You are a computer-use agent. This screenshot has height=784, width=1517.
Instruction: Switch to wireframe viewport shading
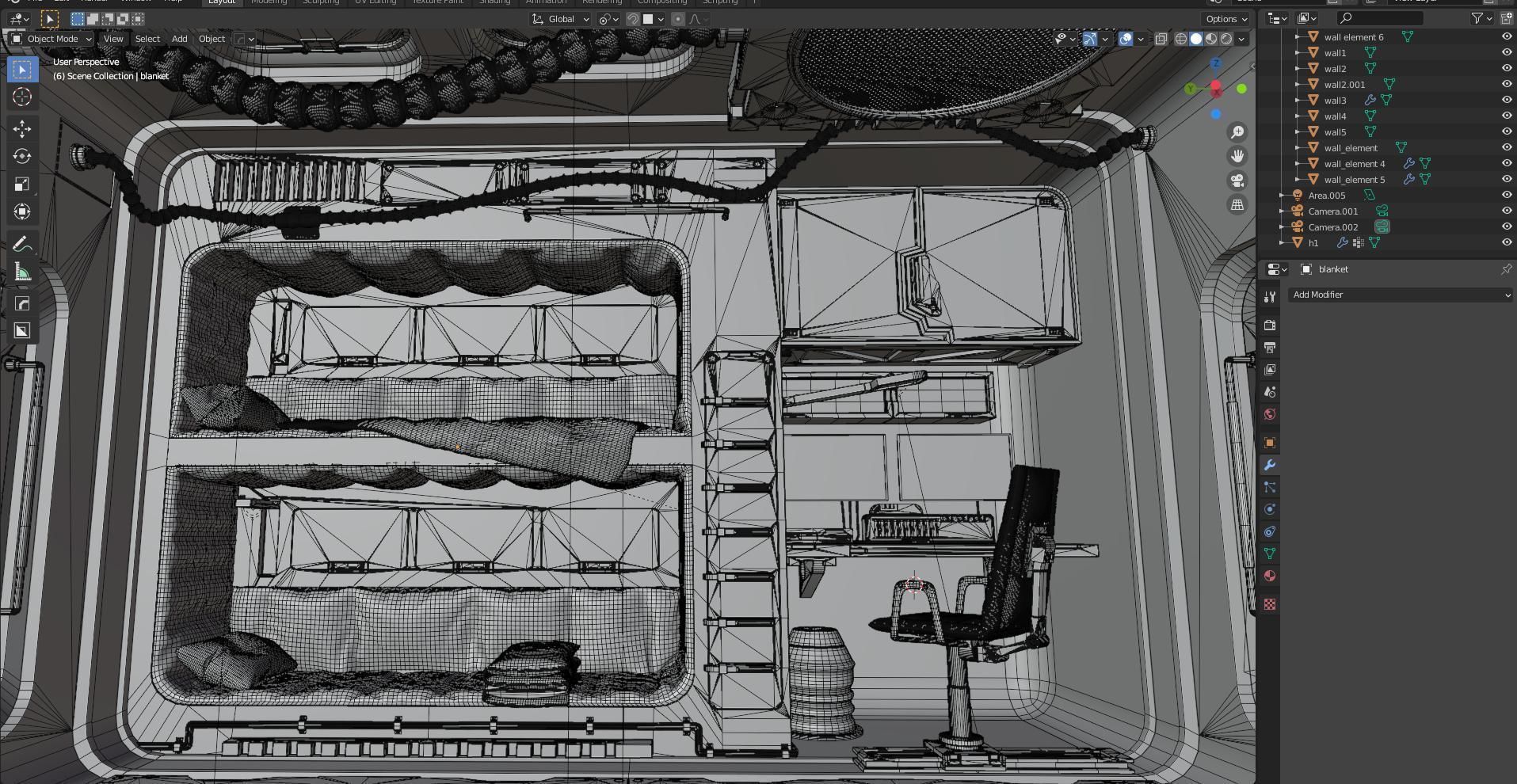tap(1181, 39)
